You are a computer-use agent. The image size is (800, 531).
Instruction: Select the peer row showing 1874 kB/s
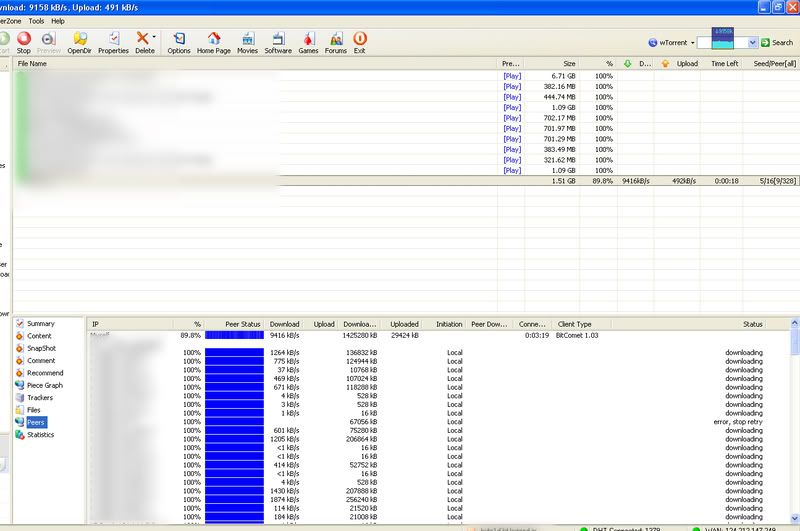click(439, 499)
